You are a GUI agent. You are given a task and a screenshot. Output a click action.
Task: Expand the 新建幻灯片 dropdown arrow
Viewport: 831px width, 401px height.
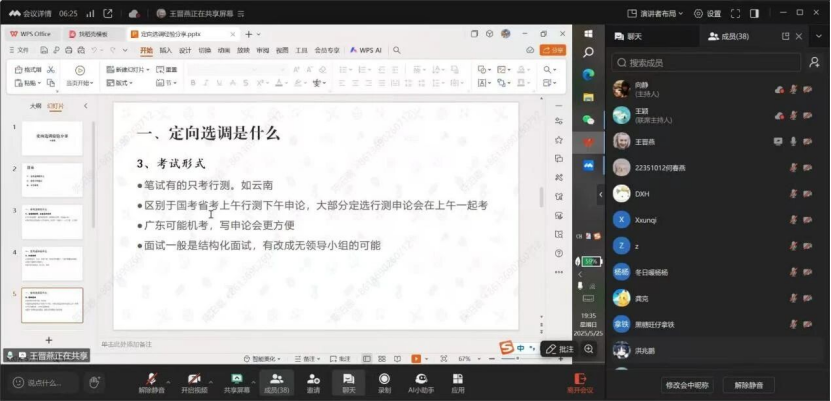(x=148, y=70)
